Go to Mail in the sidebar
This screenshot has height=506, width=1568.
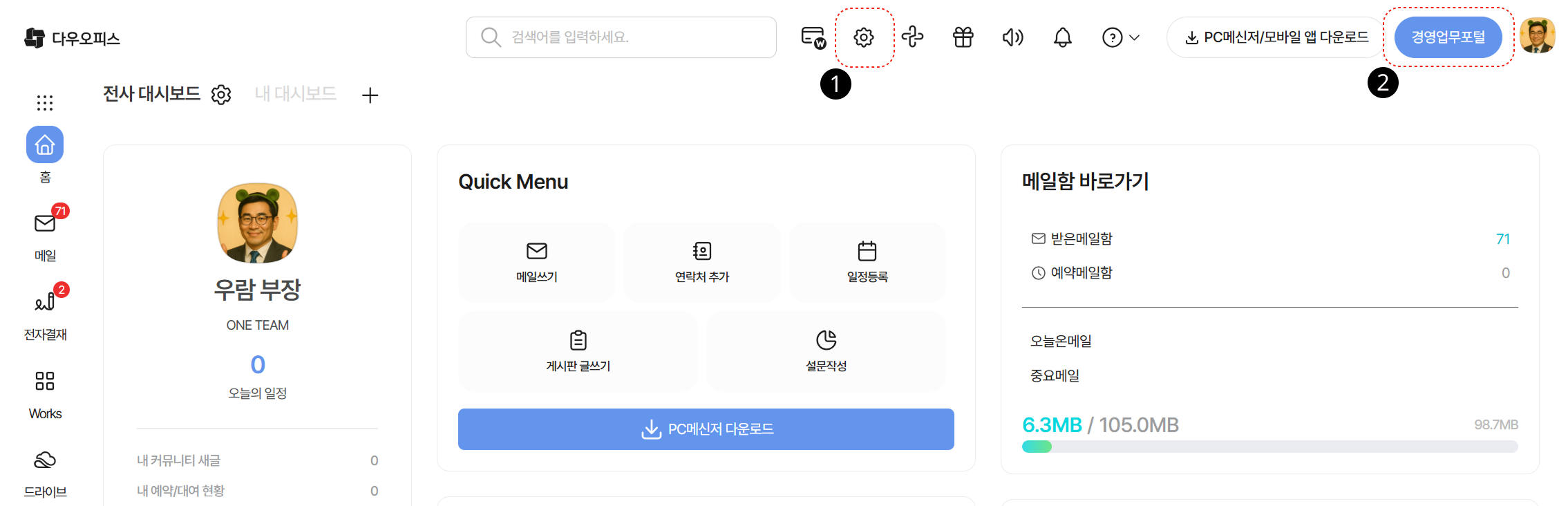(45, 234)
